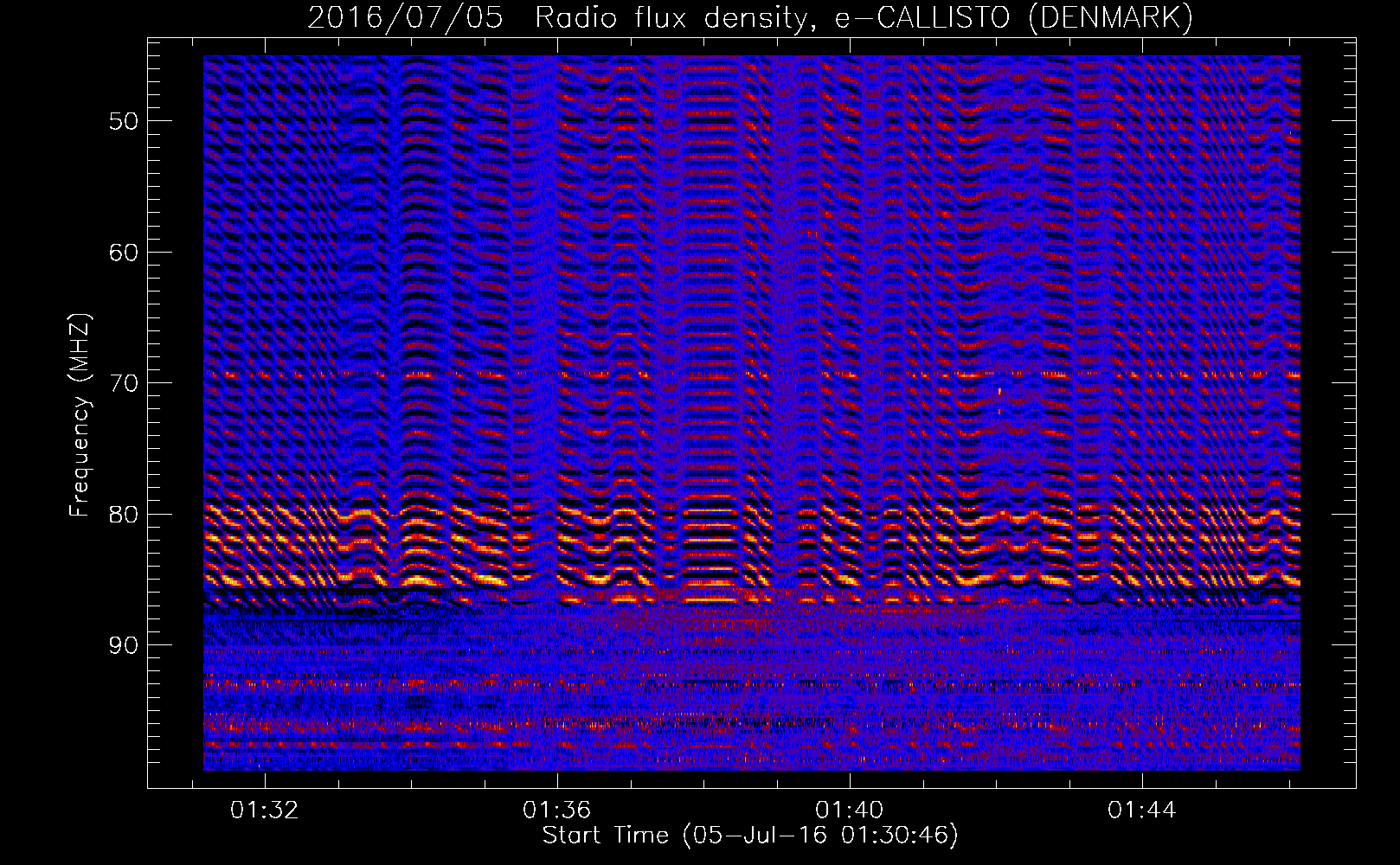Click the 'Start Time (05-Jul-16 01:30:46)' axis label
Viewport: 1400px width, 865px height.
tap(750, 836)
